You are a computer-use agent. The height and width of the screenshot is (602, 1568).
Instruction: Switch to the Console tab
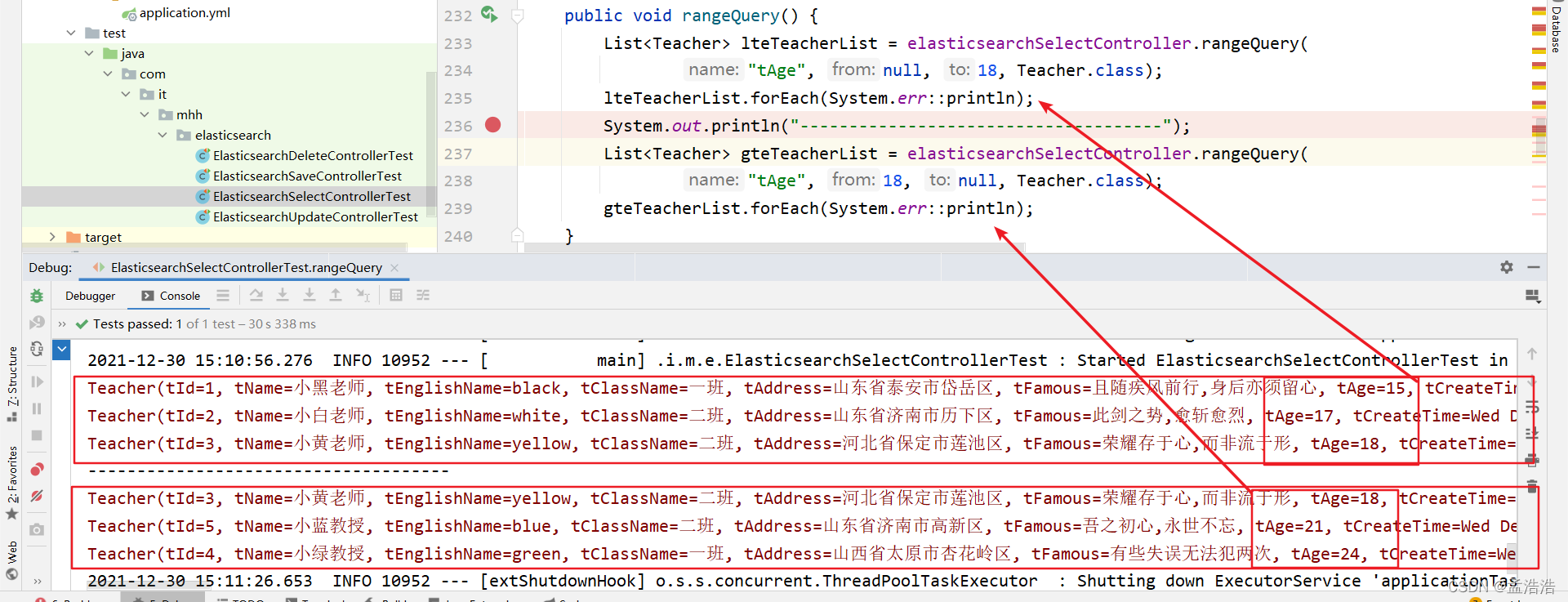(x=171, y=296)
